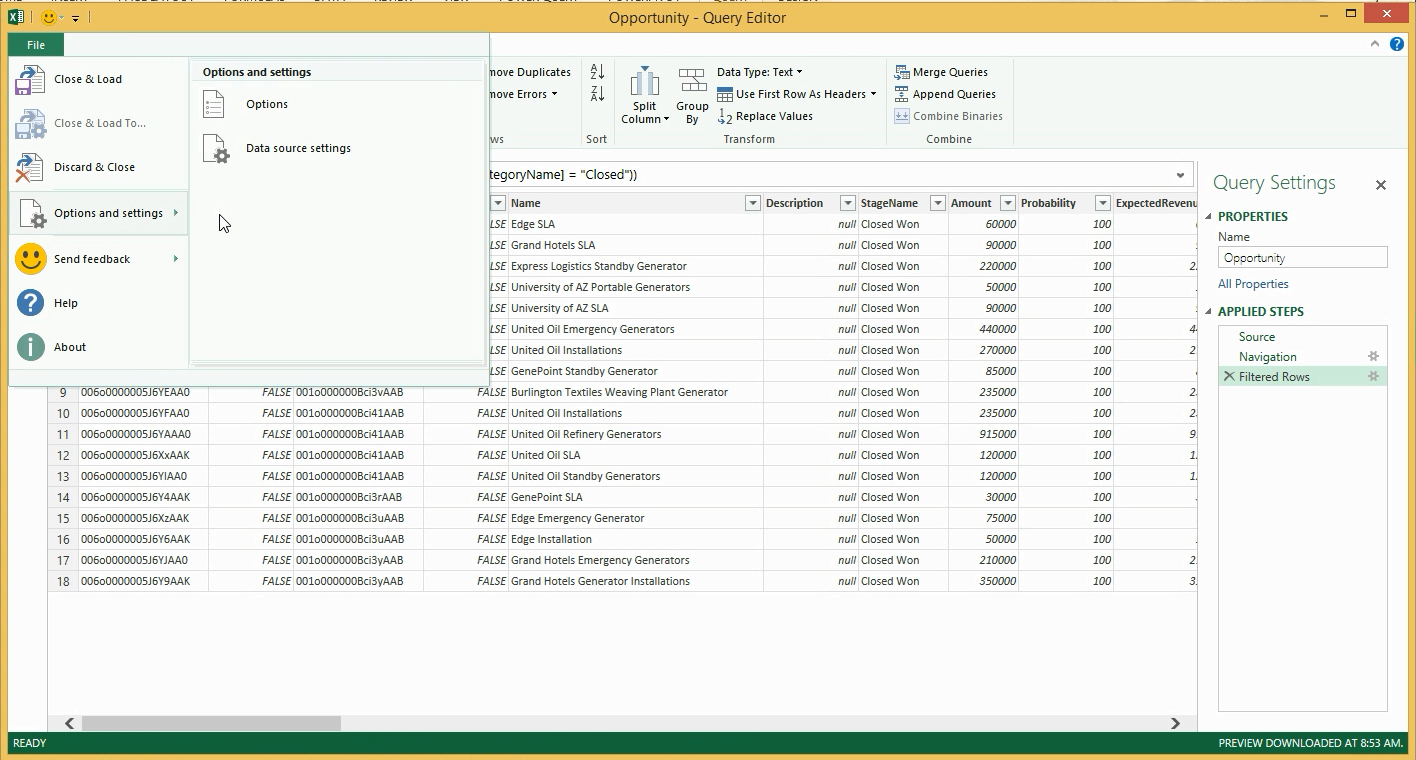Collapse the APPLIED STEPS section
1416x760 pixels.
click(x=1208, y=312)
